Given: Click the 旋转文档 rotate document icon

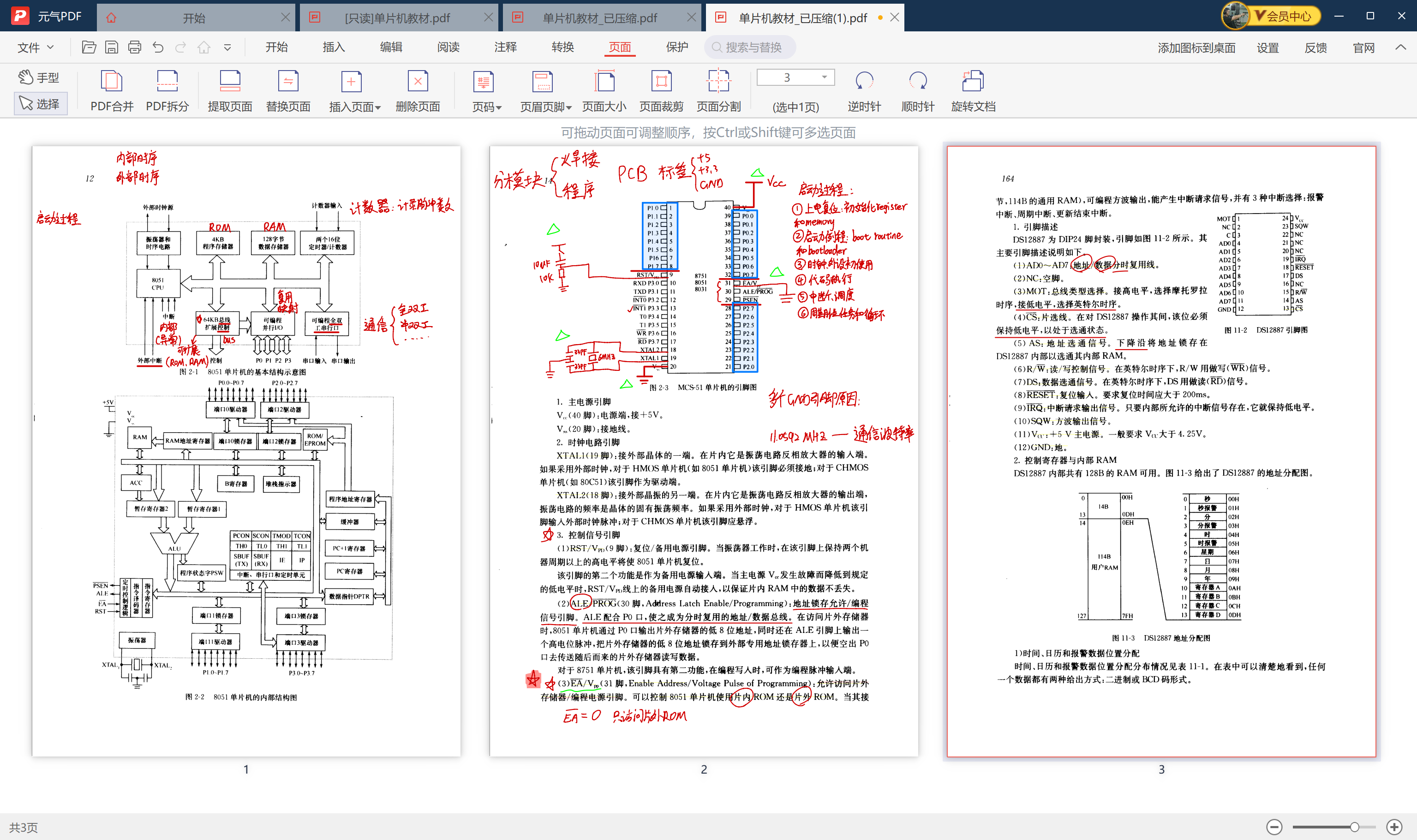Looking at the screenshot, I should click(973, 91).
